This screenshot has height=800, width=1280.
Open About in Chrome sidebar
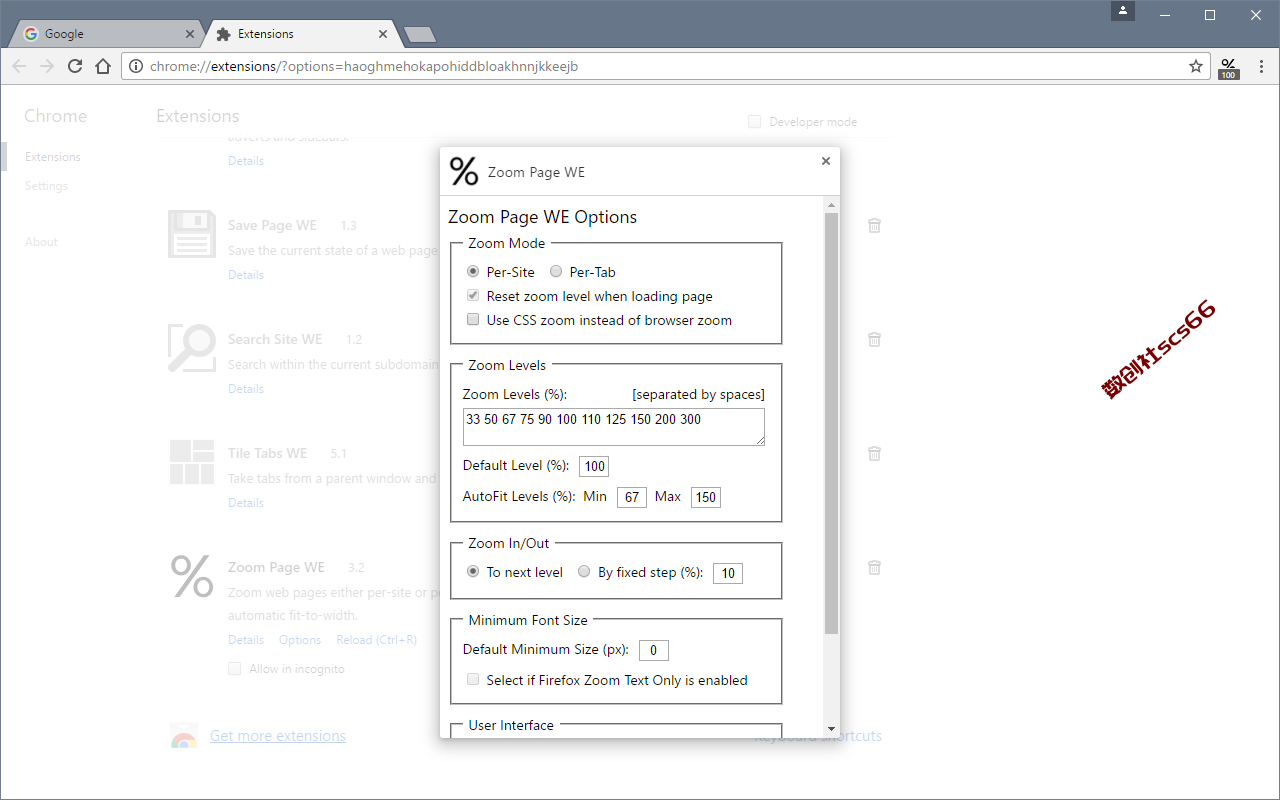tap(41, 242)
